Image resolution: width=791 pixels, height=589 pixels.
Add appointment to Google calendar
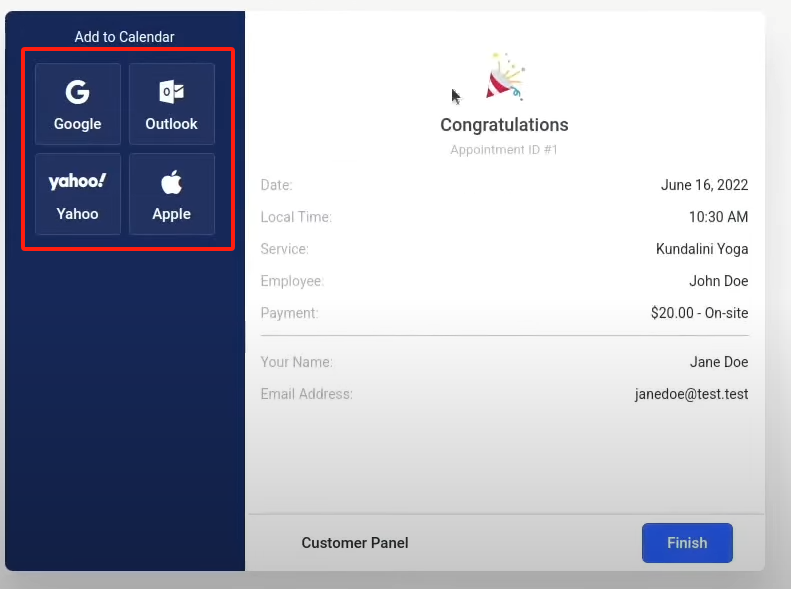(x=78, y=104)
